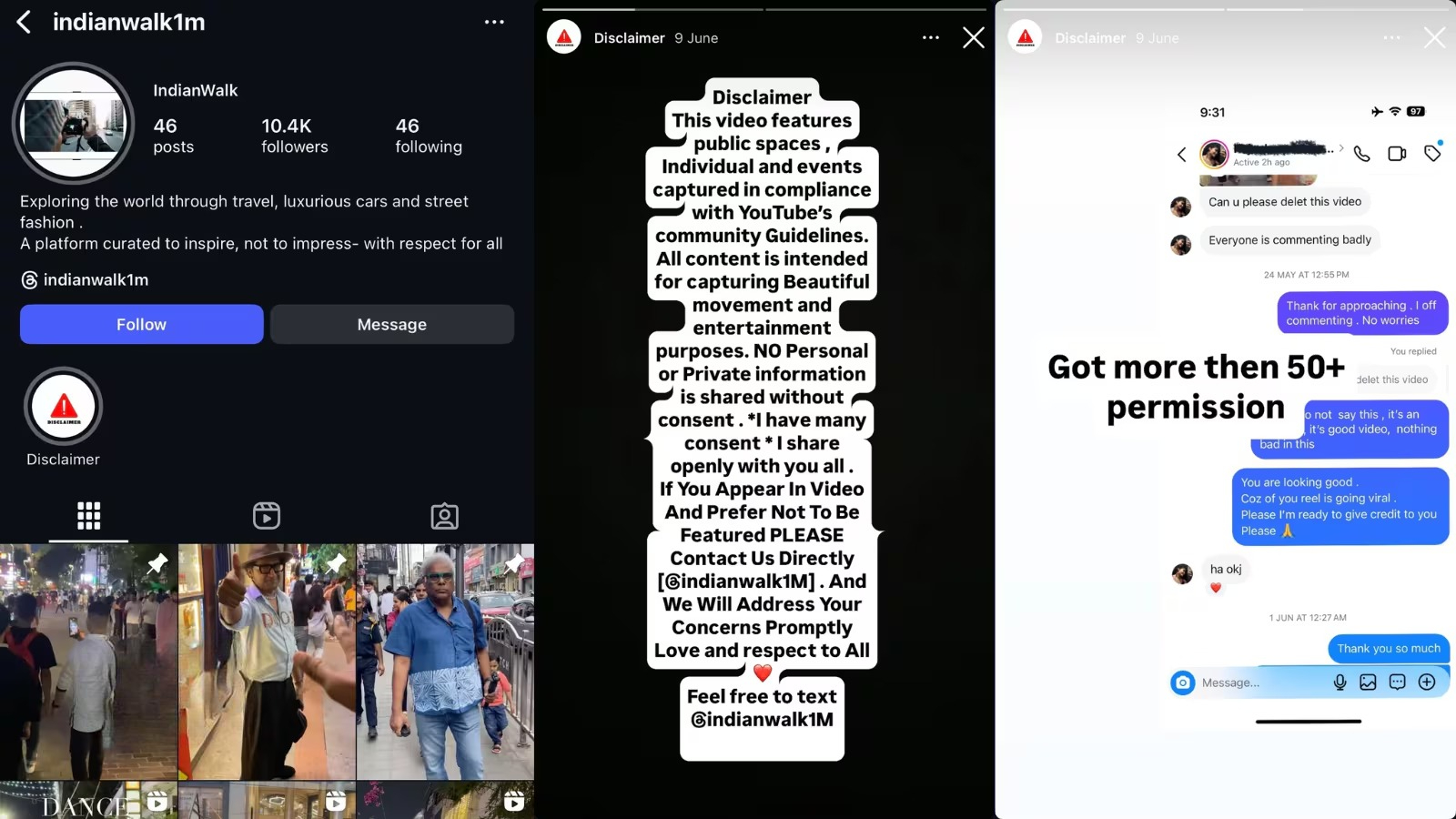Go back using the arrow beside indianwalk1m
Viewport: 1456px width, 819px height.
click(25, 22)
